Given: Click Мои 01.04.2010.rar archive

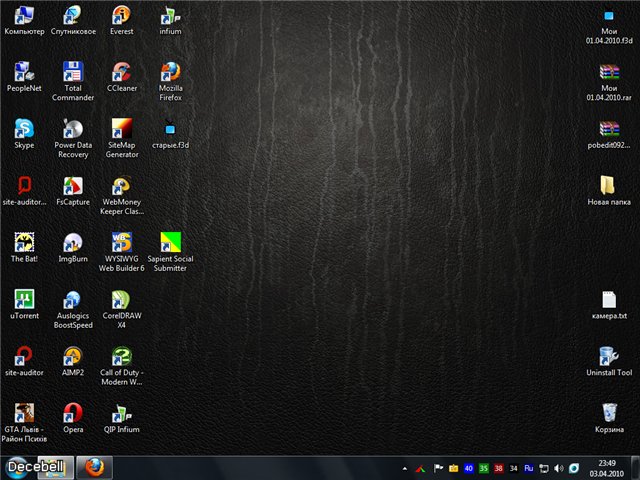Looking at the screenshot, I should (x=609, y=82).
